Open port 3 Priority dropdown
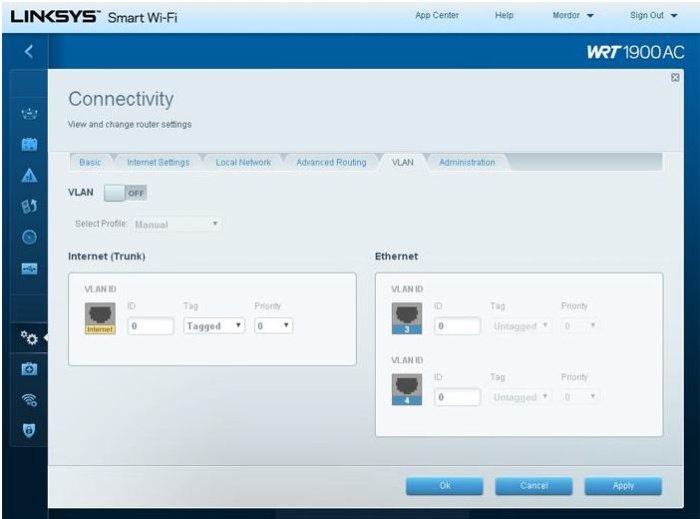 tap(580, 326)
